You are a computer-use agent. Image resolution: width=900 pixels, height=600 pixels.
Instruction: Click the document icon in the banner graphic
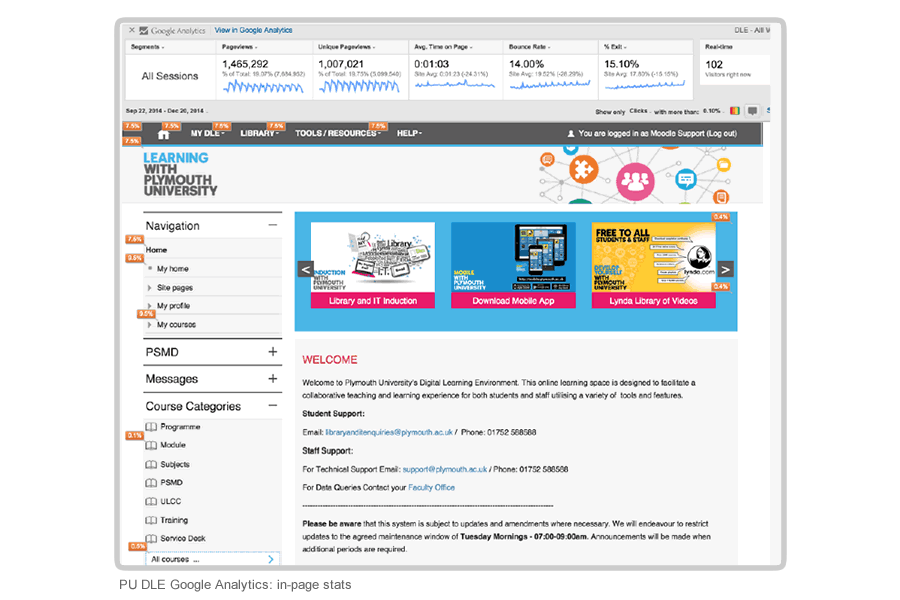coord(722,196)
